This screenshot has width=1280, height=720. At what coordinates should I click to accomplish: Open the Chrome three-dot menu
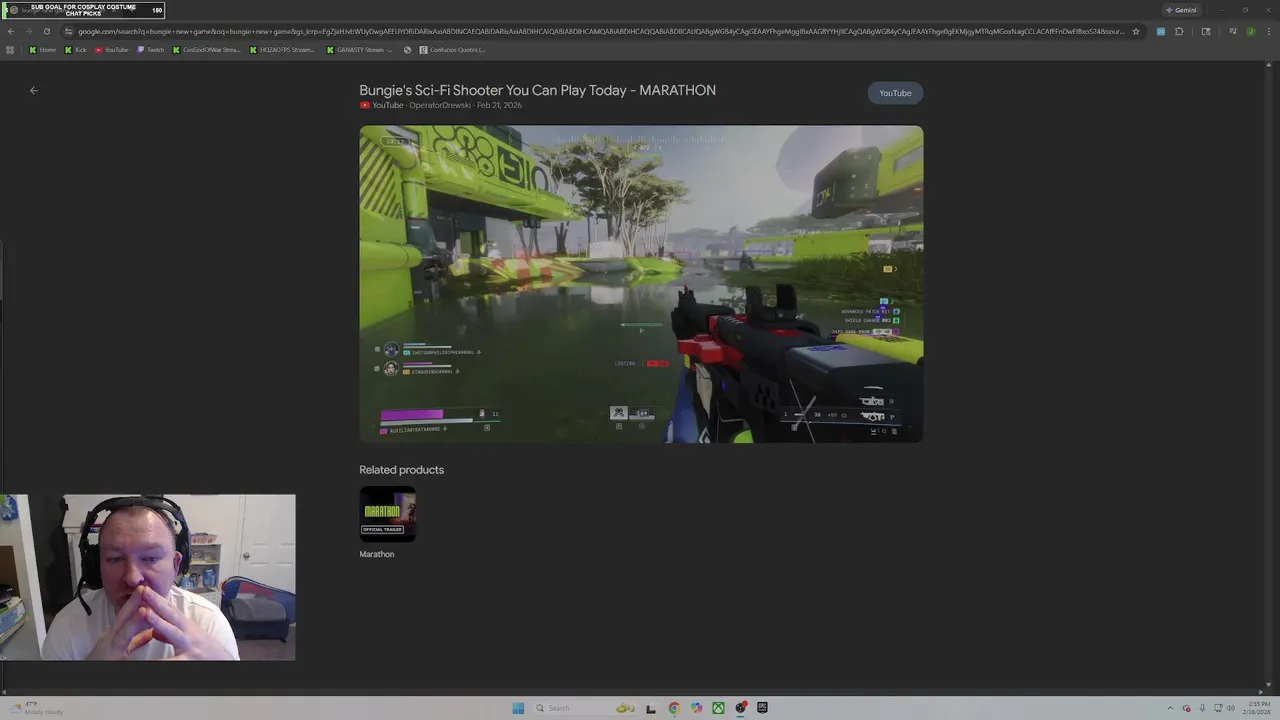(1269, 31)
